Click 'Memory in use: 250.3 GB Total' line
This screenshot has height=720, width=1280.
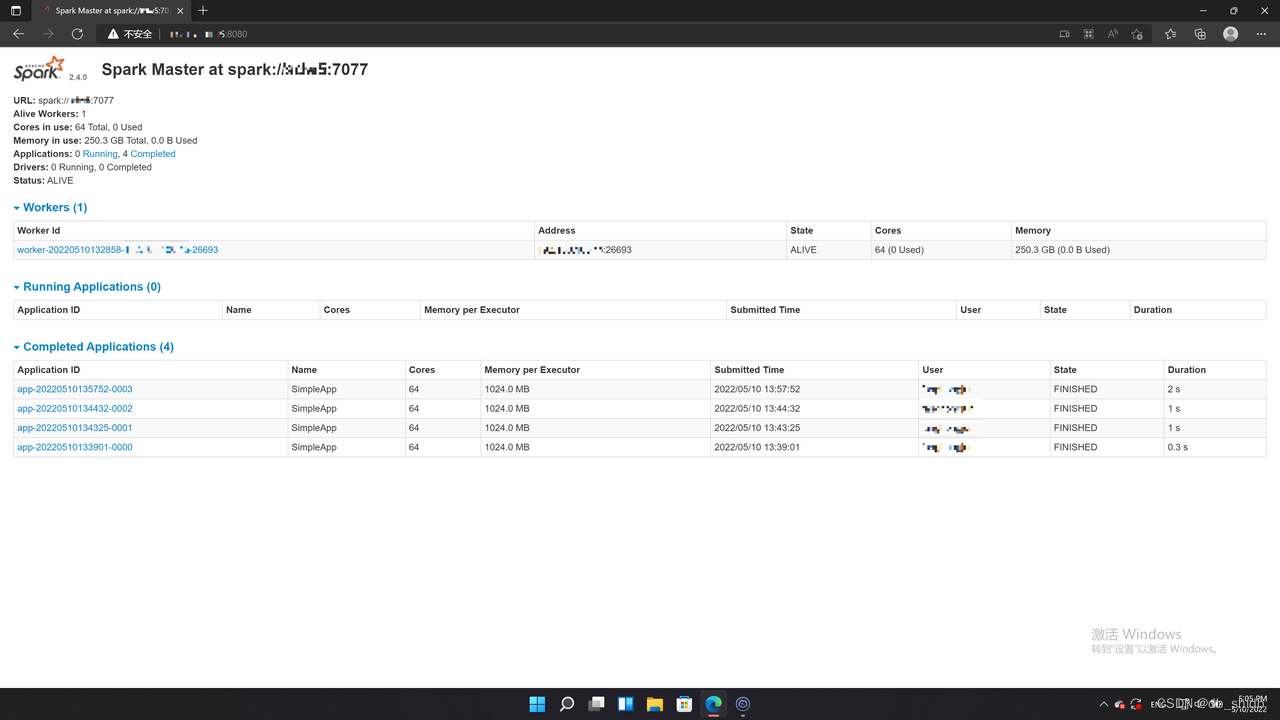coord(105,141)
